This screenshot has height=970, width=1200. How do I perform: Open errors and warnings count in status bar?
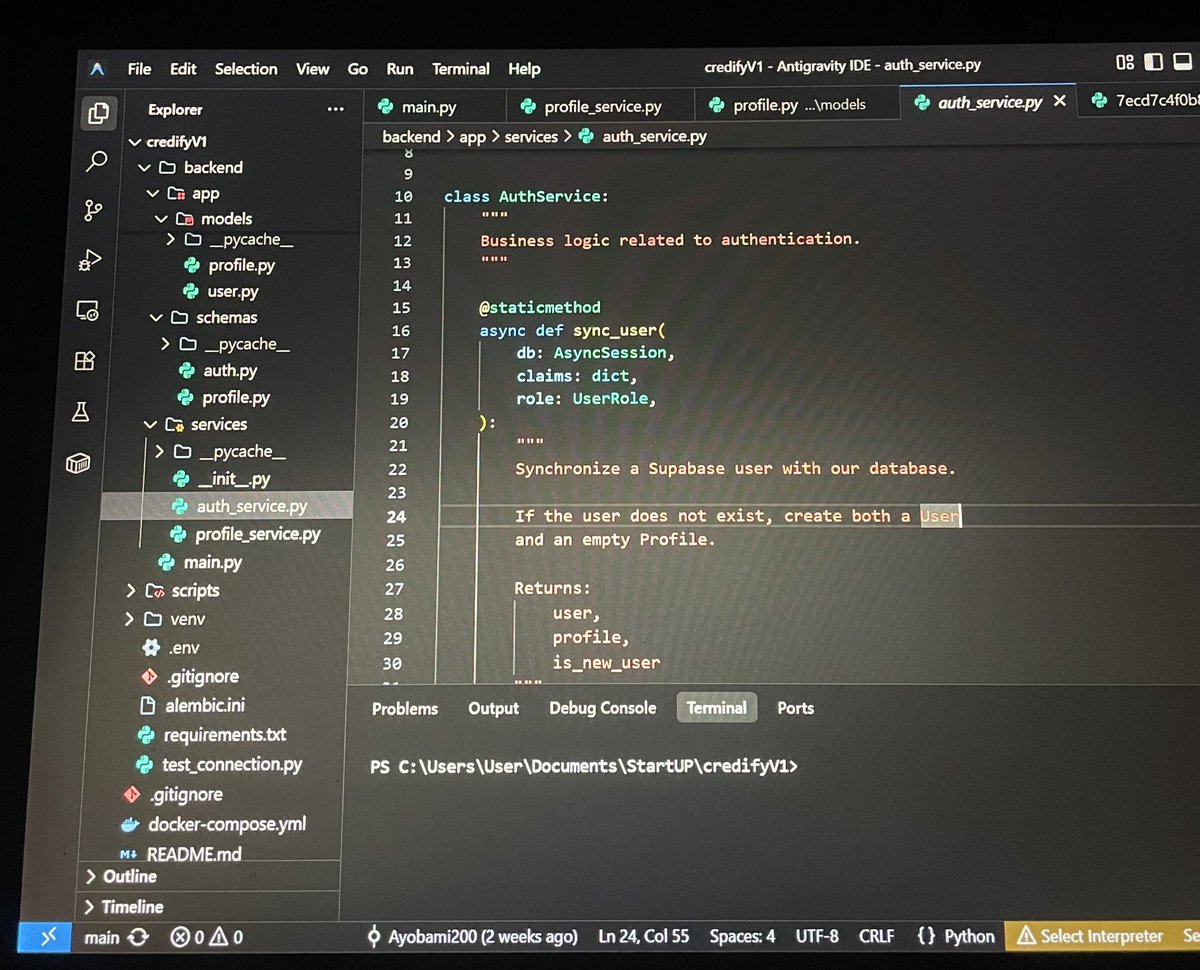pyautogui.click(x=206, y=937)
